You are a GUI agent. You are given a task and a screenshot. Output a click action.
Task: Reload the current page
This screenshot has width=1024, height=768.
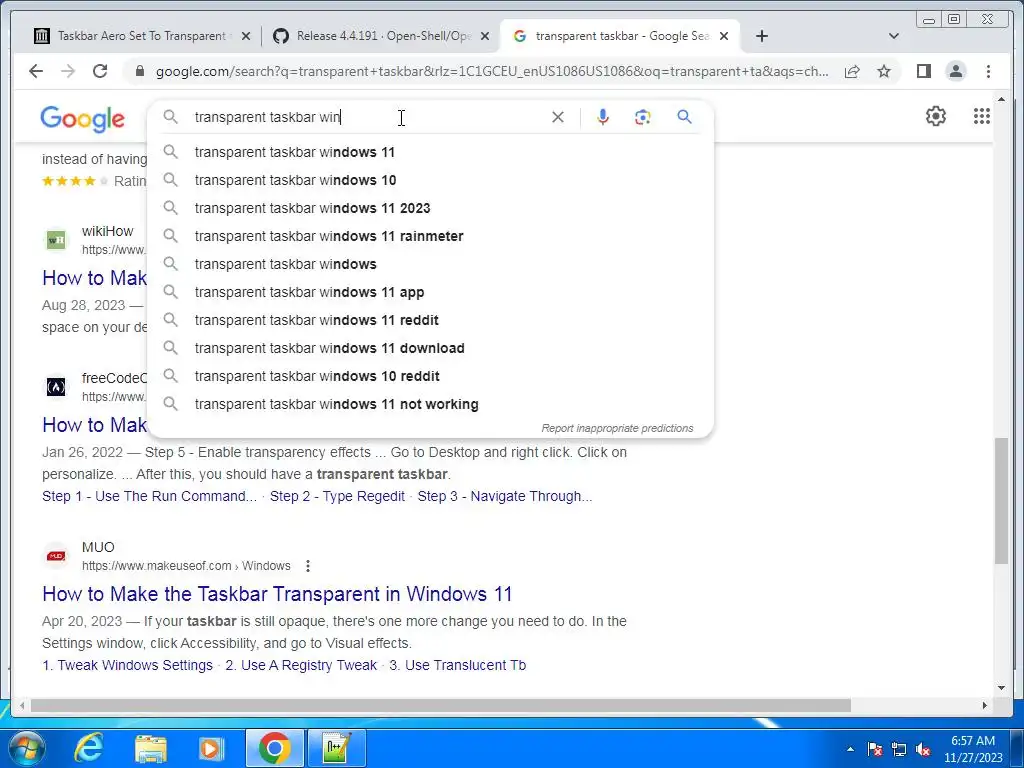pos(100,71)
